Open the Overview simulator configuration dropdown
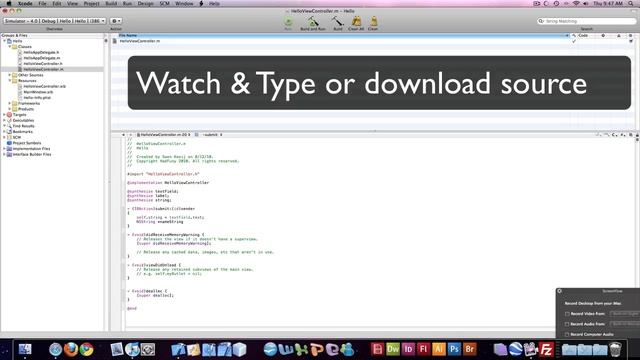Viewport: 640px width, 360px height. [x=54, y=21]
